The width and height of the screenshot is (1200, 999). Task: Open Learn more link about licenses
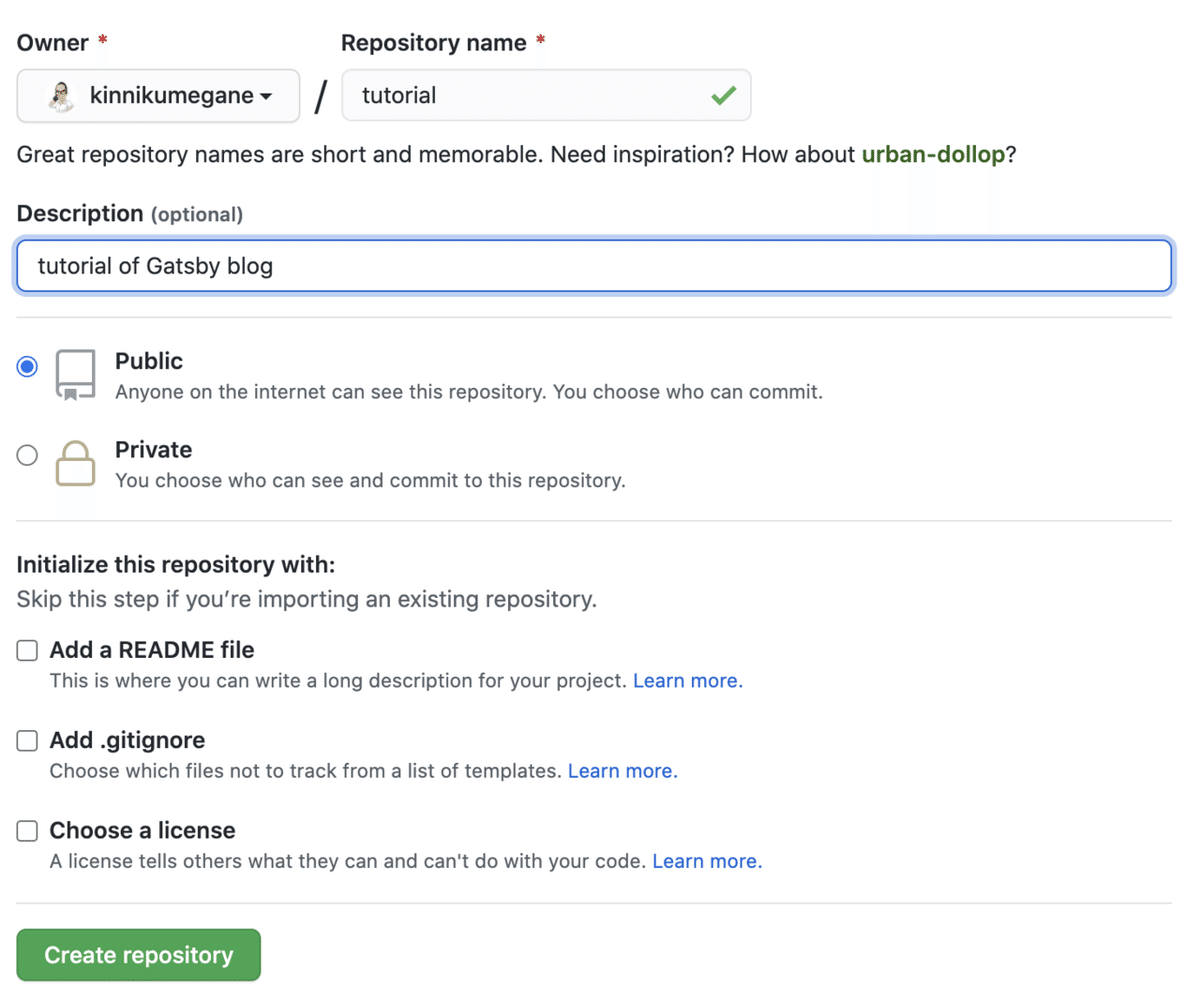click(x=707, y=861)
